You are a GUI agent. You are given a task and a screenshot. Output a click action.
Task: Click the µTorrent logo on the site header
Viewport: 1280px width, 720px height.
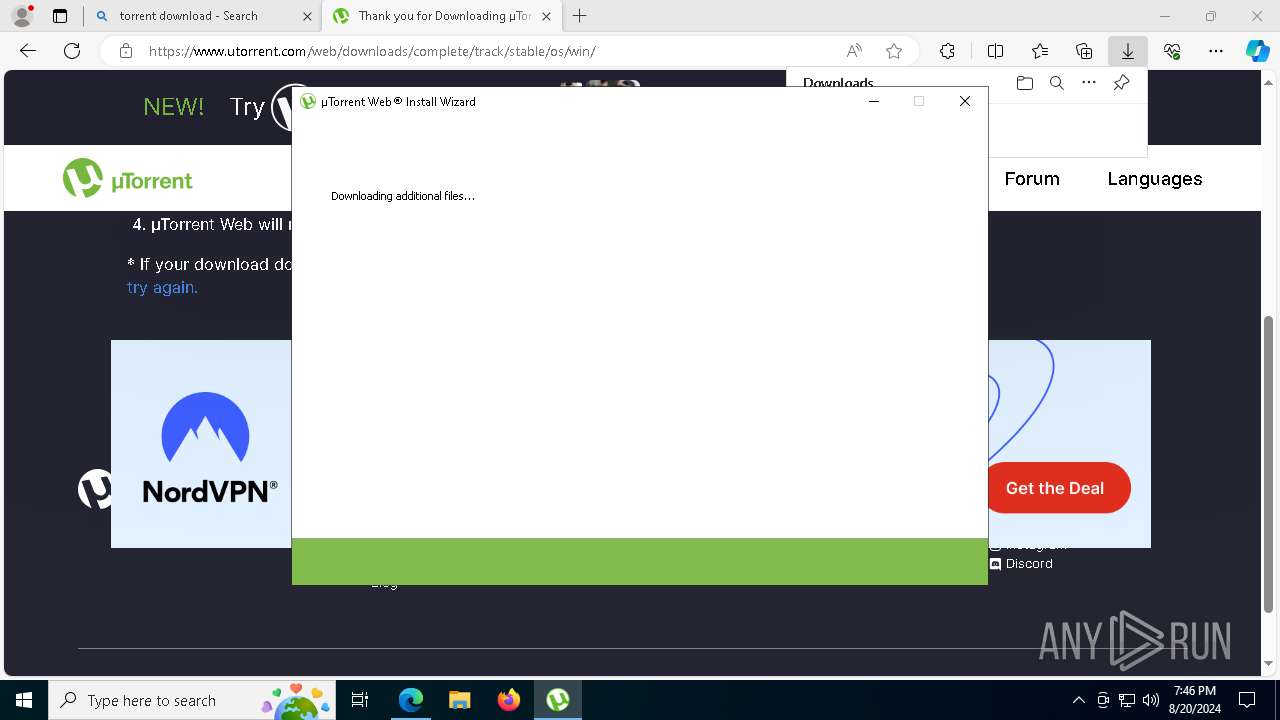click(x=127, y=179)
